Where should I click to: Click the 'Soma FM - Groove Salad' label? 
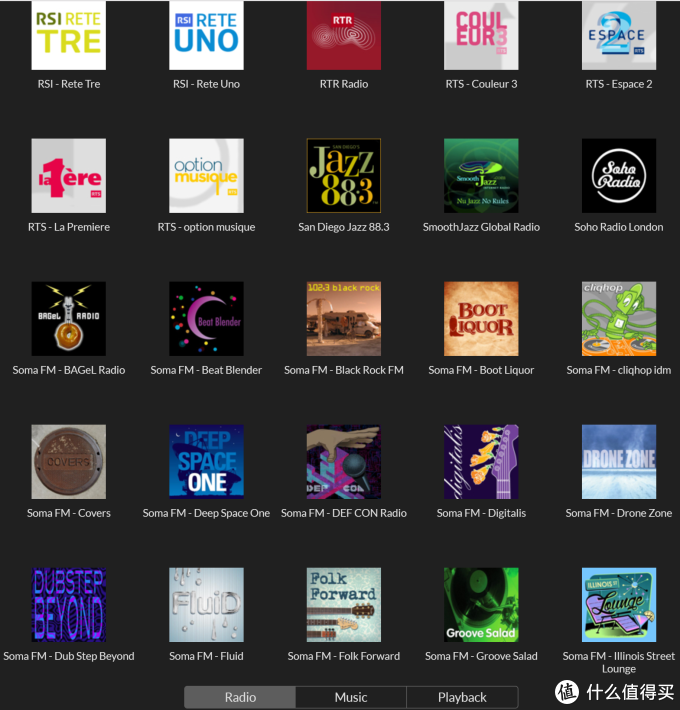tap(481, 656)
